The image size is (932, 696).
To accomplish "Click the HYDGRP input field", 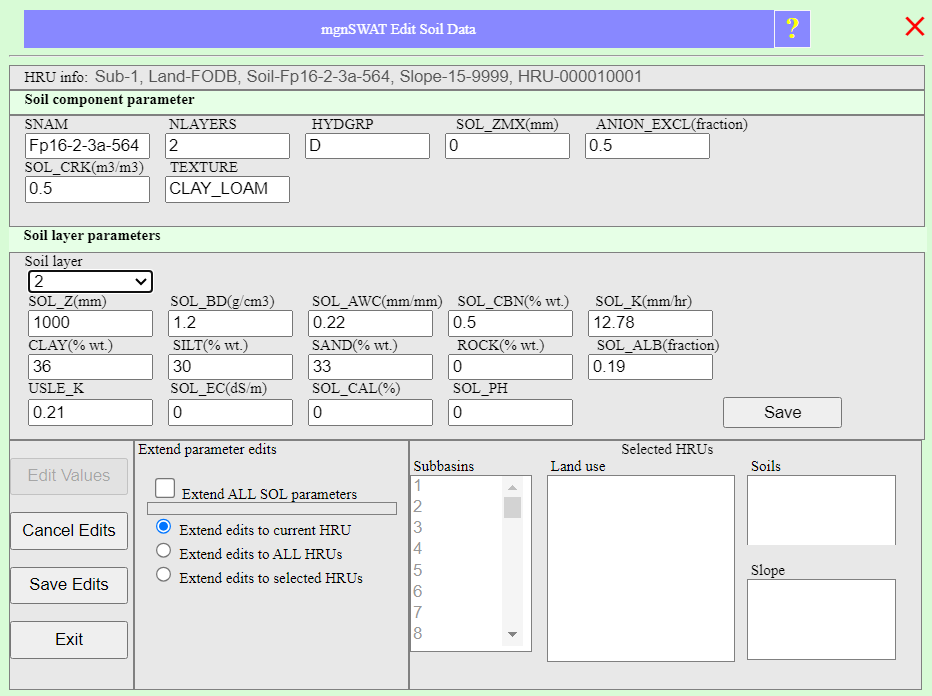I will pyautogui.click(x=367, y=146).
